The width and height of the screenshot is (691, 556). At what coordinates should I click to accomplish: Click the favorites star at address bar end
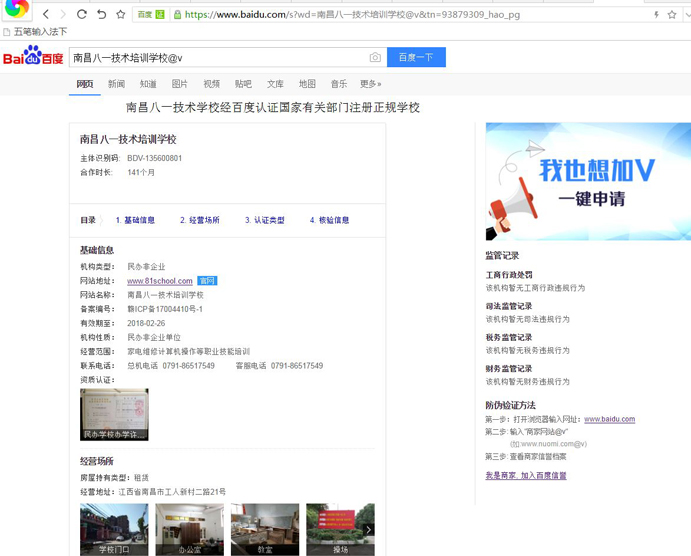[x=672, y=15]
